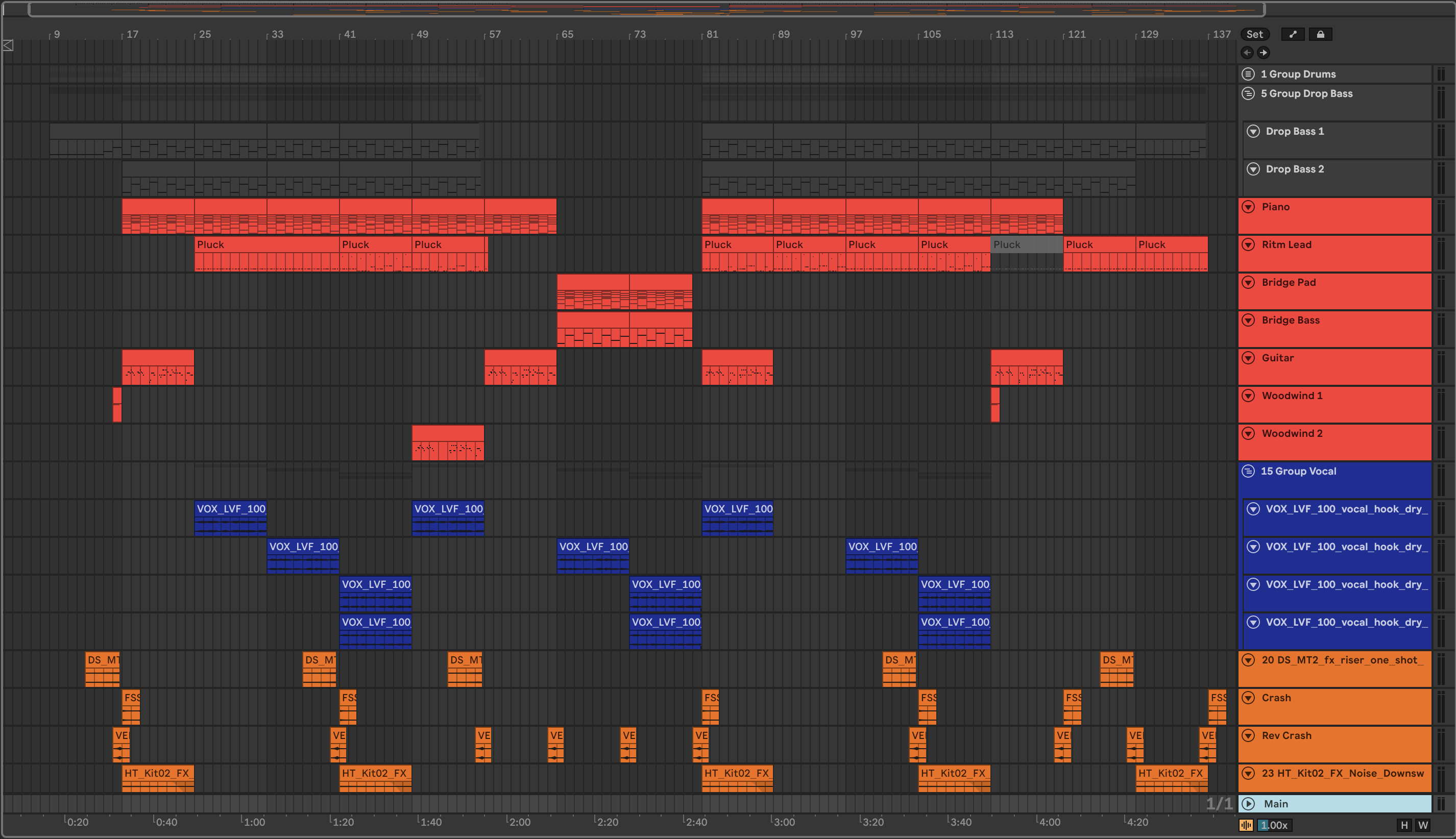The width and height of the screenshot is (1456, 839).
Task: Collapse the 5 Group Drop Bass group
Action: pyautogui.click(x=1248, y=93)
